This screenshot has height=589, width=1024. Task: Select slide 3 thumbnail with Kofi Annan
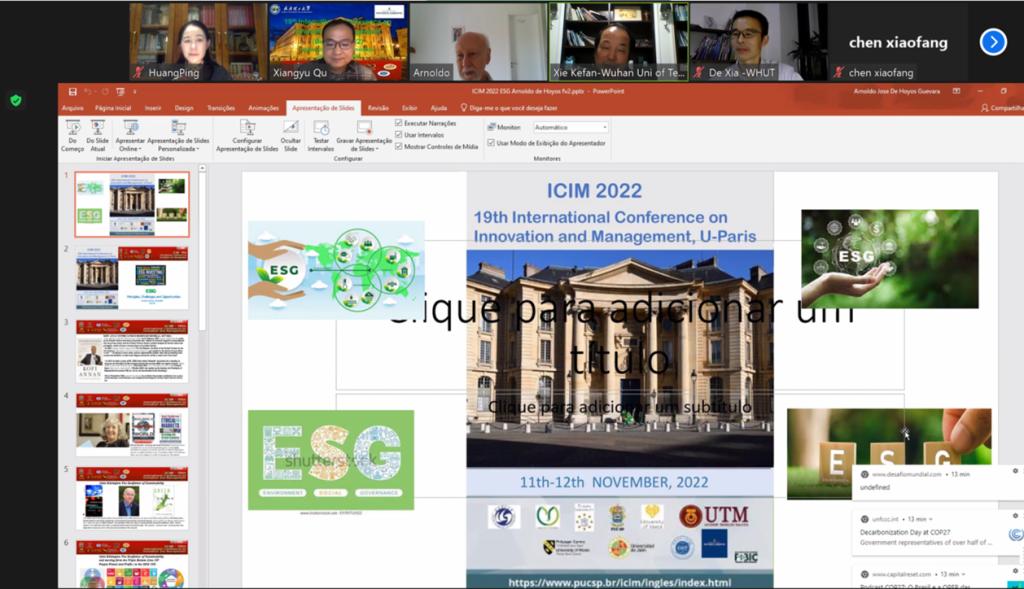(x=132, y=351)
